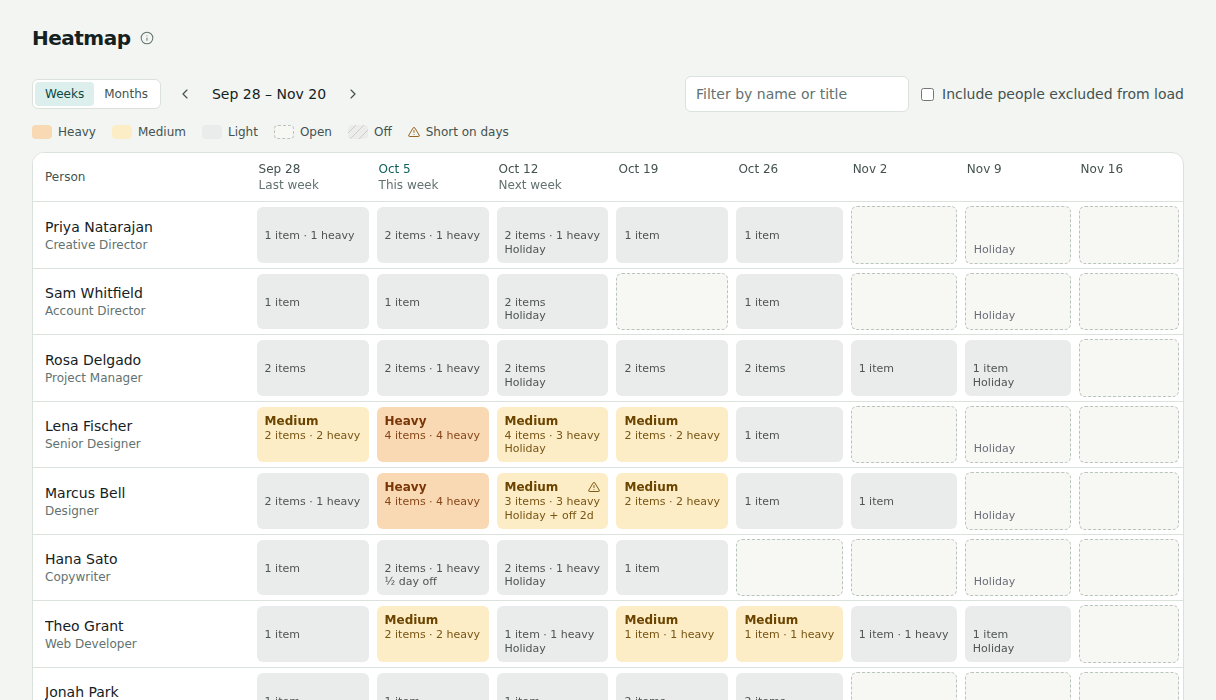This screenshot has width=1216, height=700.
Task: Switch to Weeks view
Action: click(65, 94)
